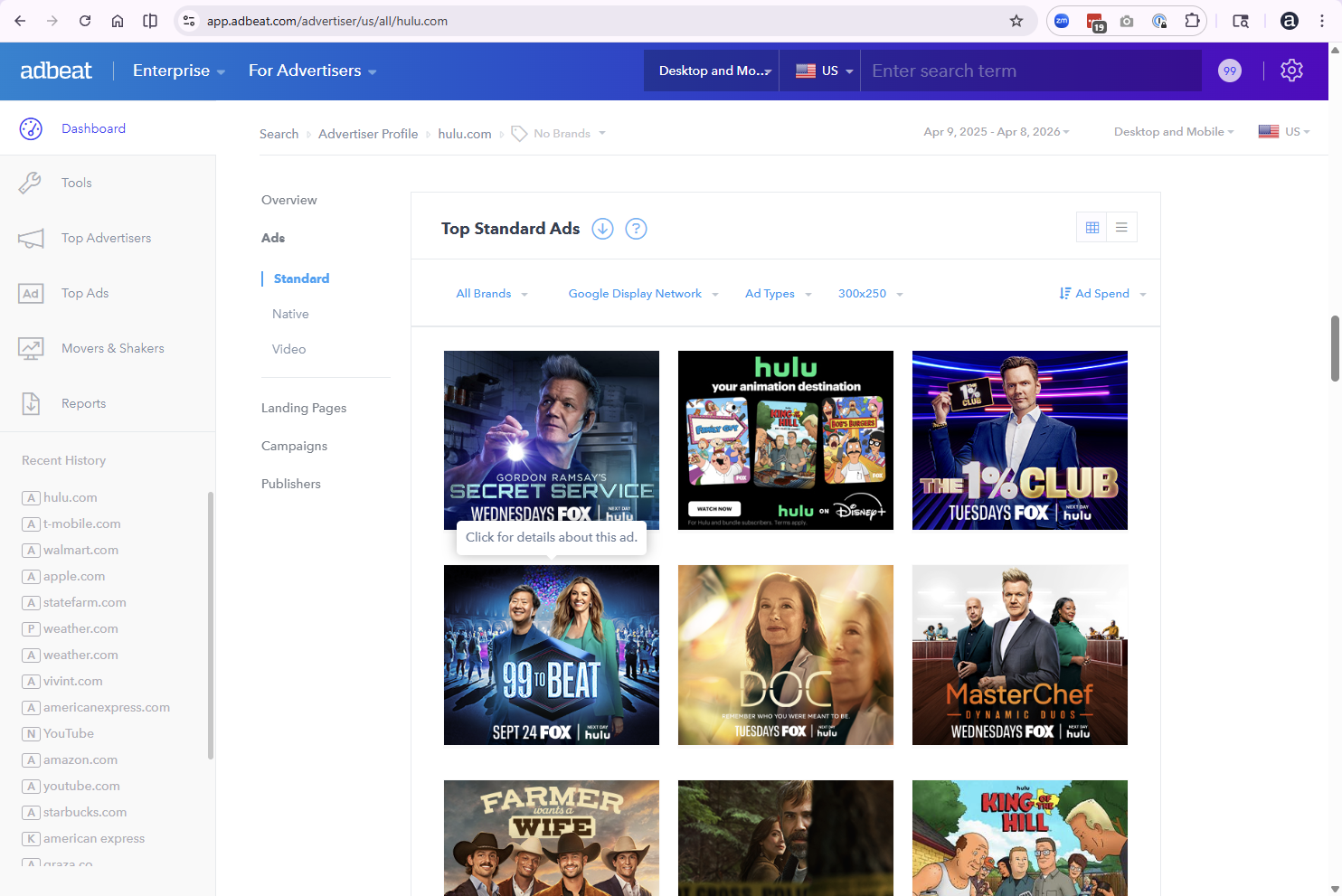Switch to list view layout

(1121, 228)
